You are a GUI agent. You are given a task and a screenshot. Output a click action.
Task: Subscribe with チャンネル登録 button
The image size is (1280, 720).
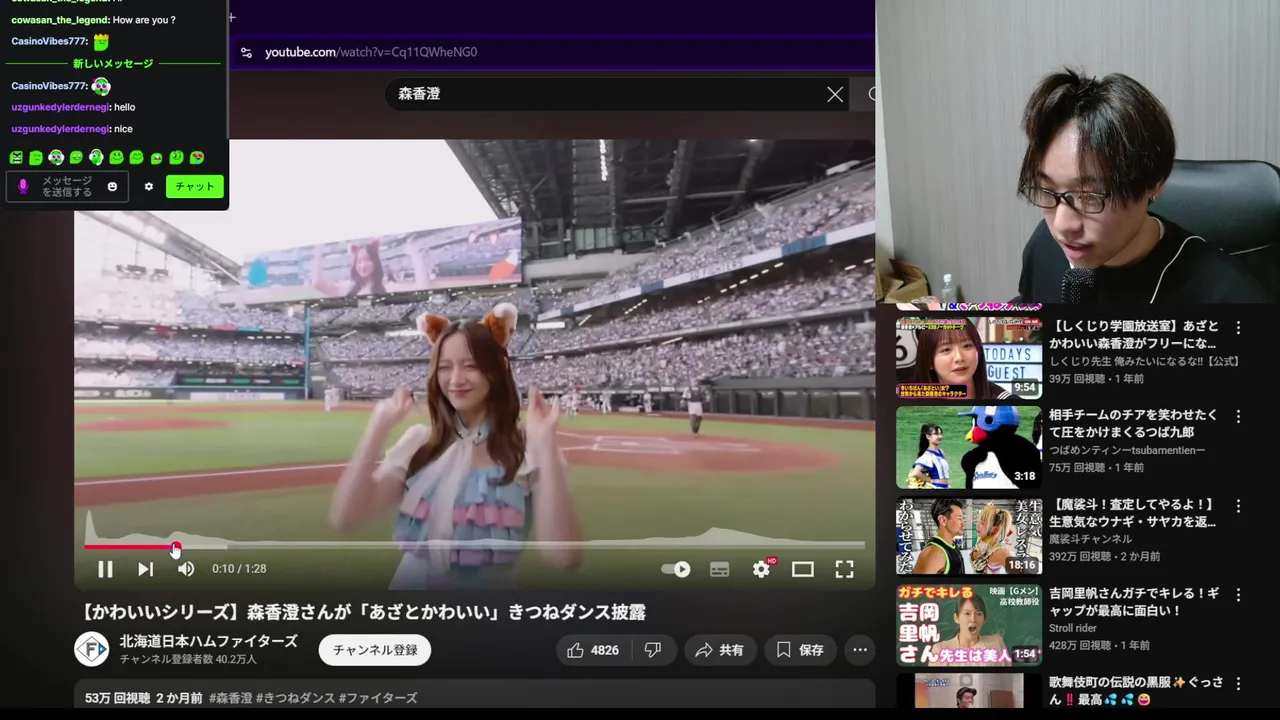(375, 650)
